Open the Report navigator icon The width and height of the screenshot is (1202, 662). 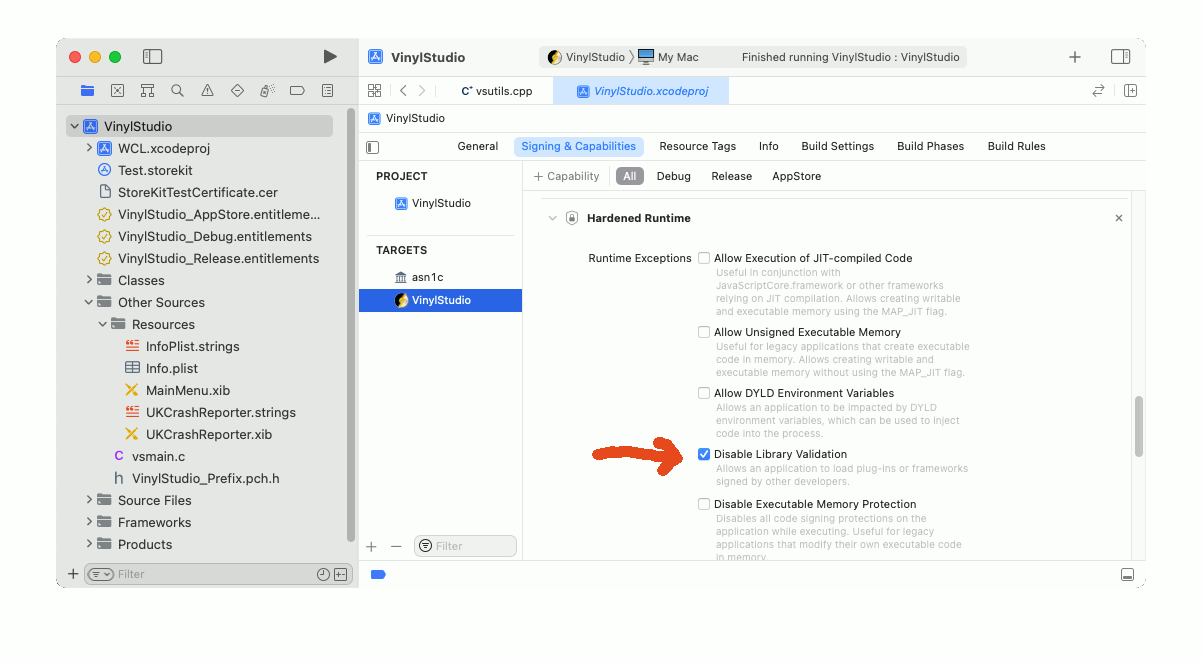click(327, 90)
